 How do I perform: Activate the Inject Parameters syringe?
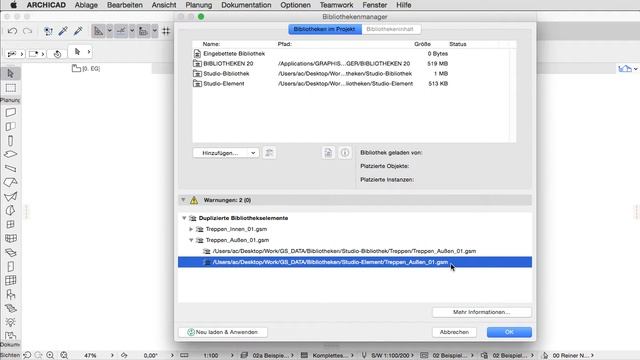click(78, 31)
